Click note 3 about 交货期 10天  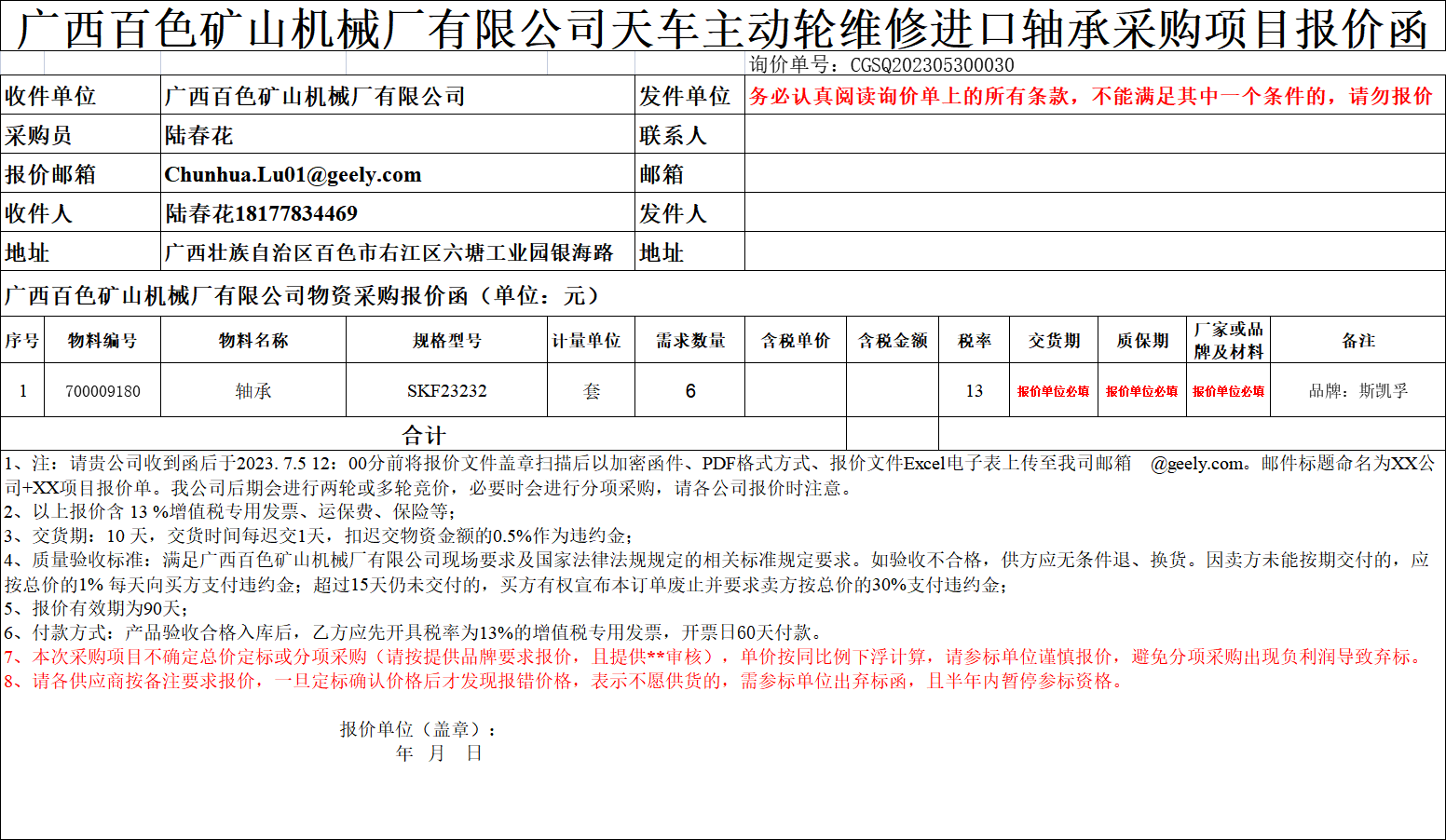click(x=319, y=535)
